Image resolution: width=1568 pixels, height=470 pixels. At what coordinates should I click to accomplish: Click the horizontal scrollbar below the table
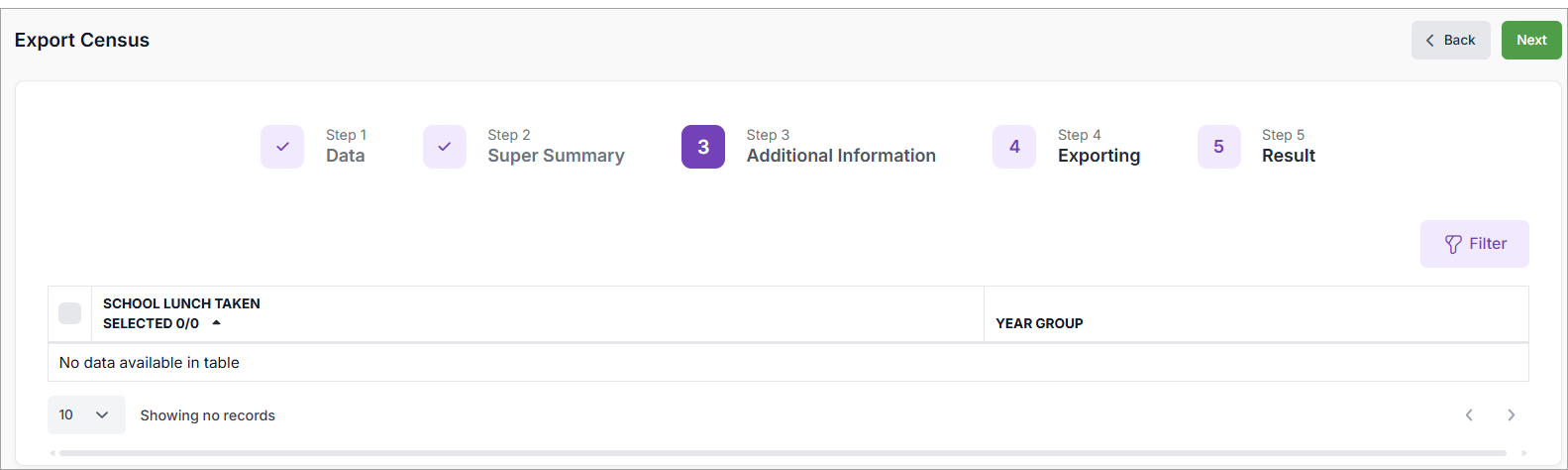click(783, 453)
